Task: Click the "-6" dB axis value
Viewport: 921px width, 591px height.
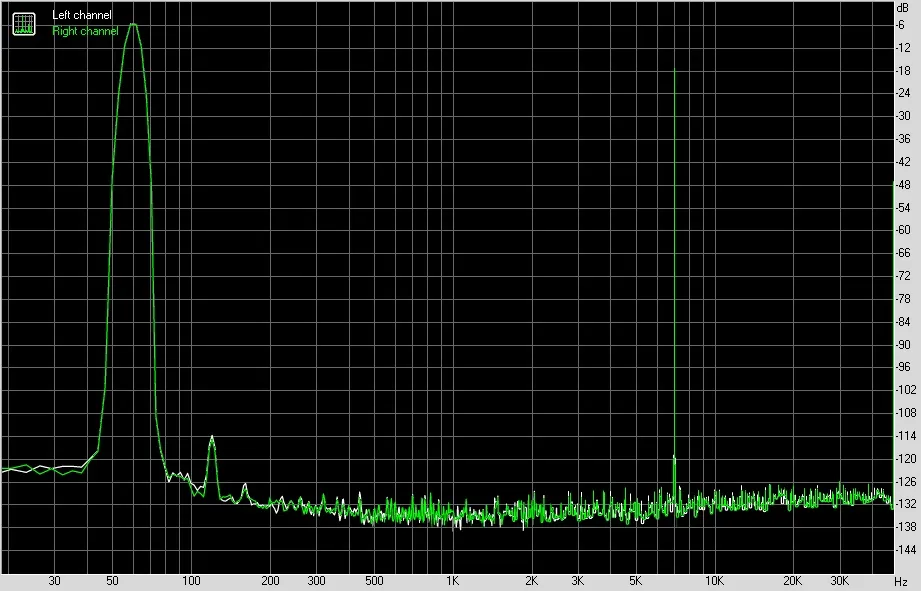Action: pyautogui.click(x=900, y=25)
